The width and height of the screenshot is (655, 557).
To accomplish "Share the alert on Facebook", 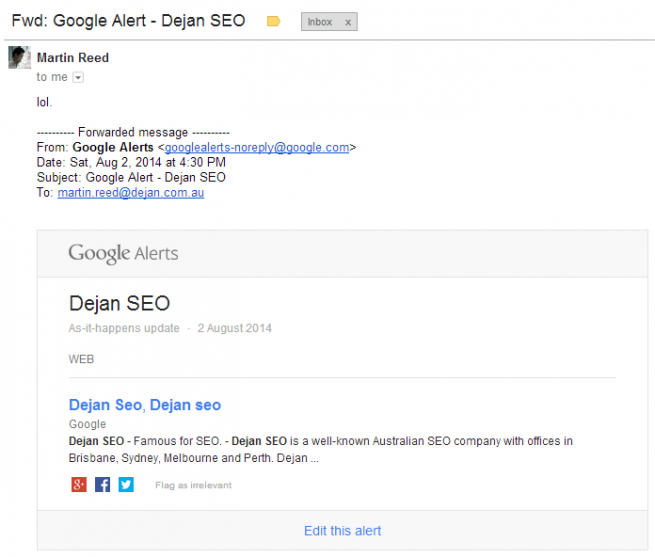I will pos(102,485).
